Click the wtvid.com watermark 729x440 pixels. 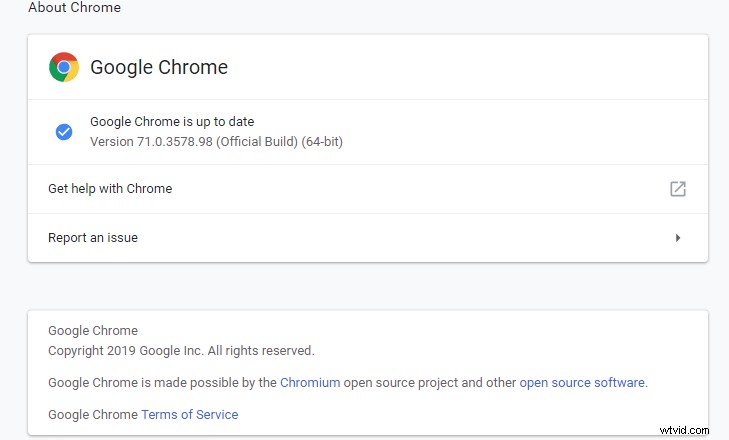pos(684,430)
